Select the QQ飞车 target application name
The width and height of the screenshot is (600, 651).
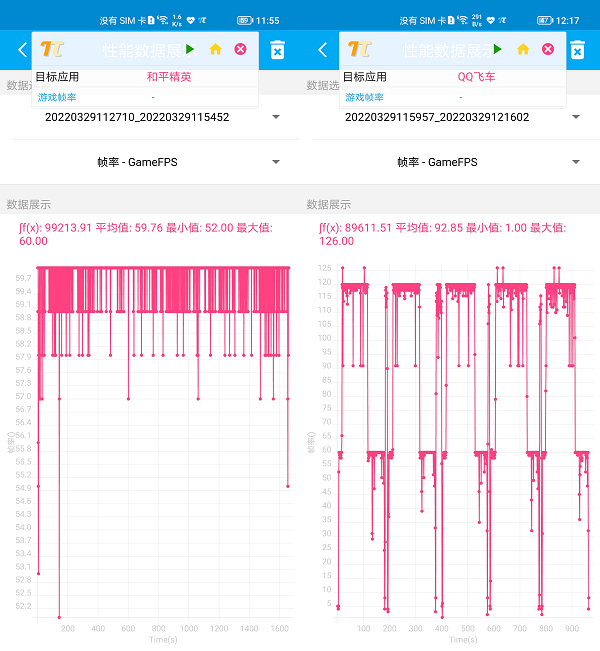point(476,76)
